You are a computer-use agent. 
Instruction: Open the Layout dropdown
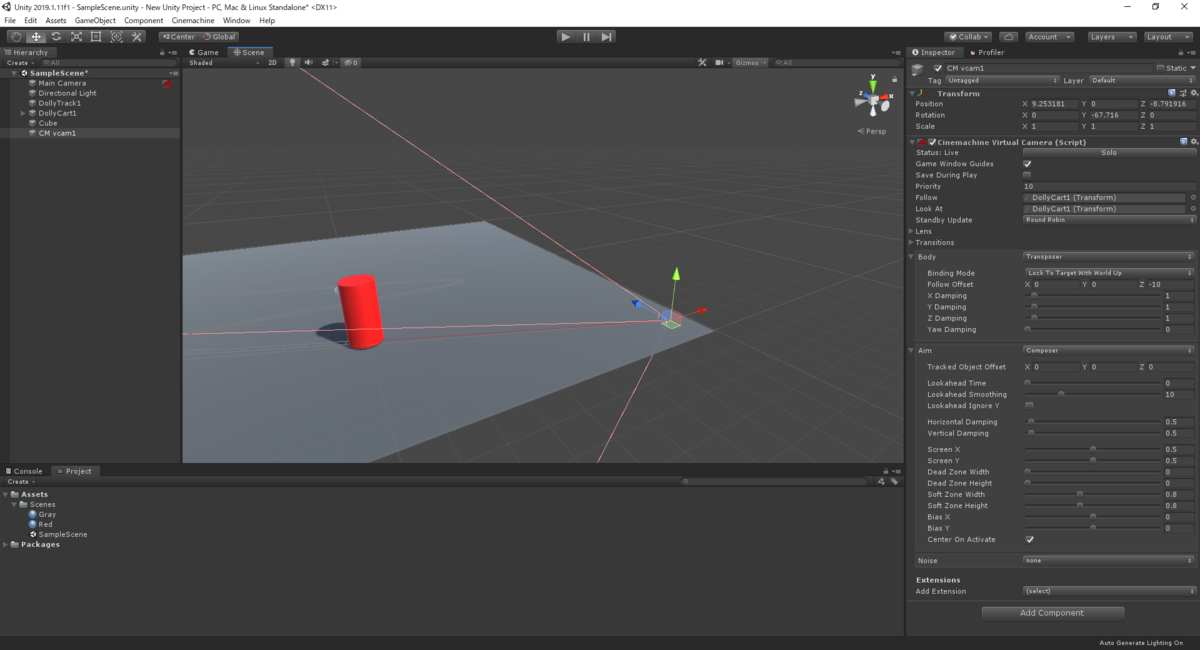pyautogui.click(x=1167, y=37)
